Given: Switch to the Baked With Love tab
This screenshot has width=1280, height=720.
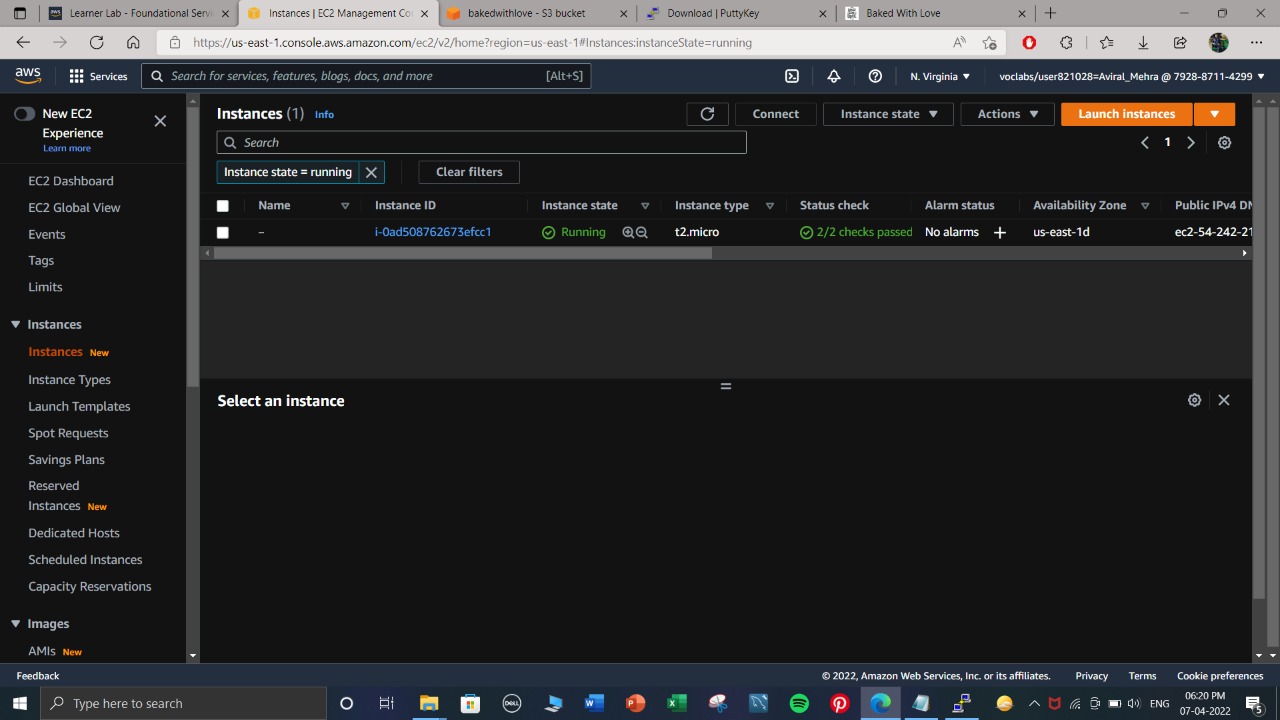Looking at the screenshot, I should pyautogui.click(x=935, y=13).
